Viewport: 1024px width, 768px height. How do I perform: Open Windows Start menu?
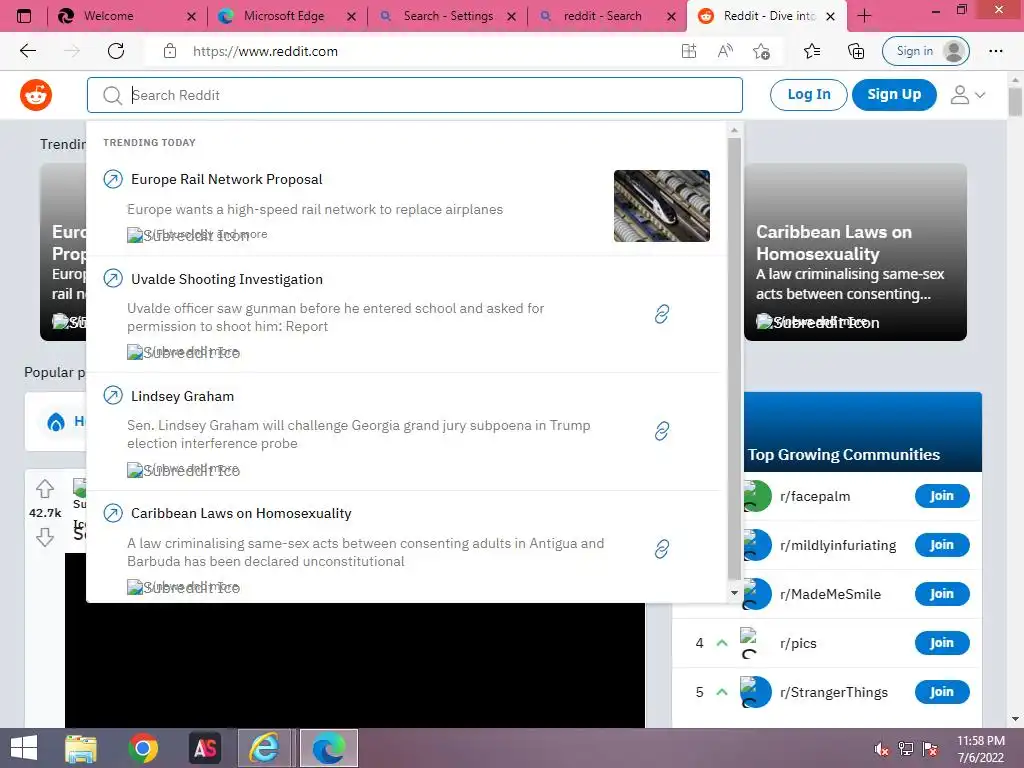(x=24, y=748)
